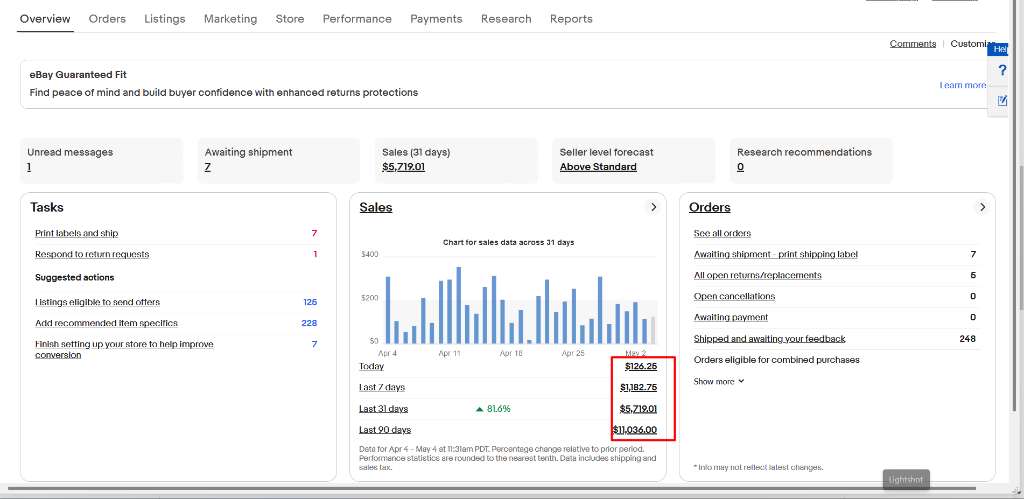Click the Lightshot overlay button
This screenshot has height=499, width=1024.
[906, 480]
